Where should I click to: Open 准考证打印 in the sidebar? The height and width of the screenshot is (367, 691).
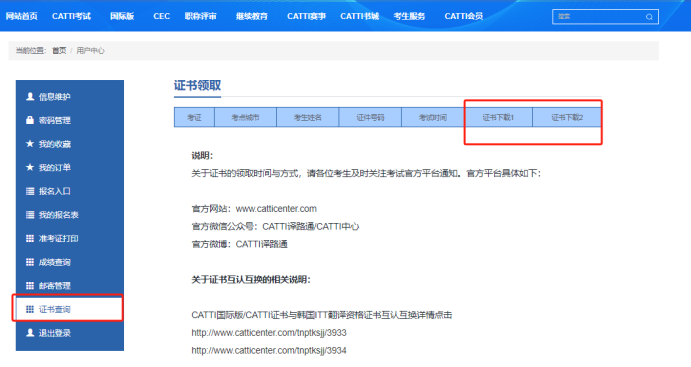(59, 238)
